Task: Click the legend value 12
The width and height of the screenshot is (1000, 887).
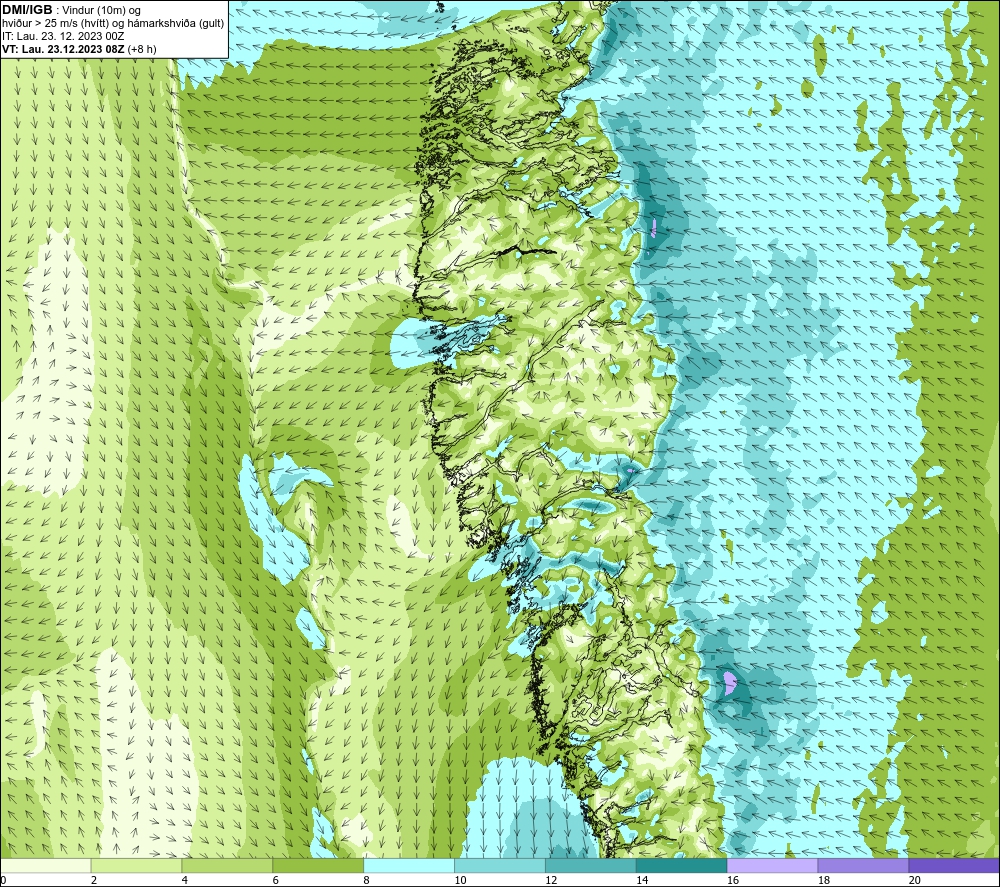Action: point(551,880)
